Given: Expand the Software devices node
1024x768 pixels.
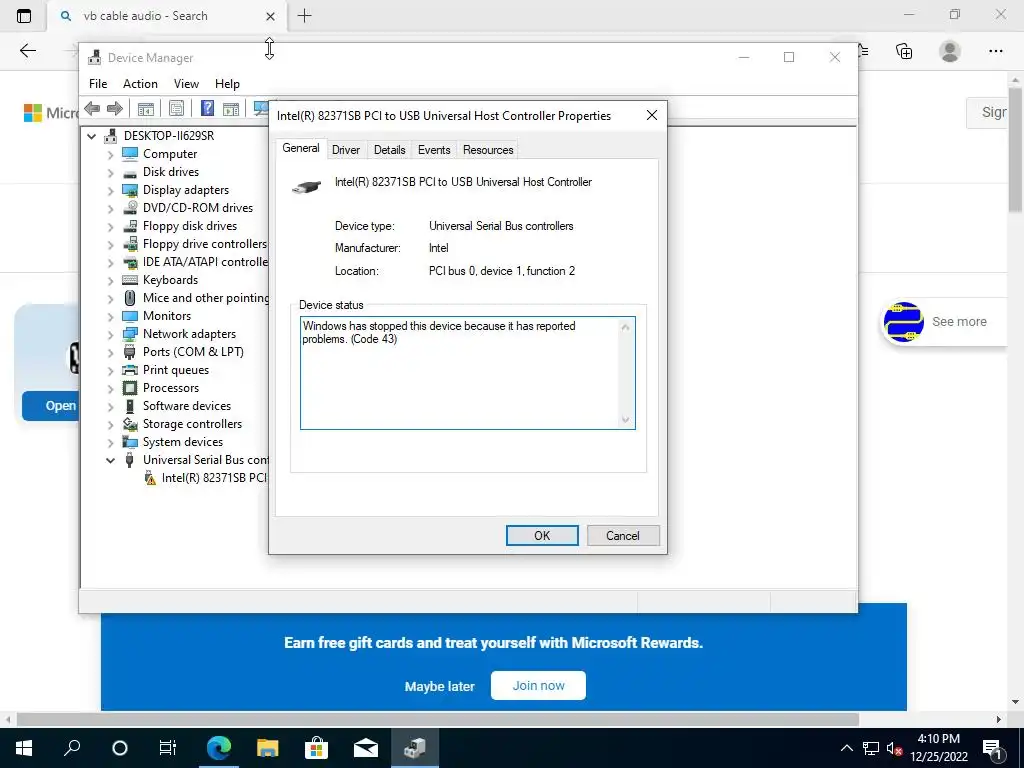Looking at the screenshot, I should [110, 406].
